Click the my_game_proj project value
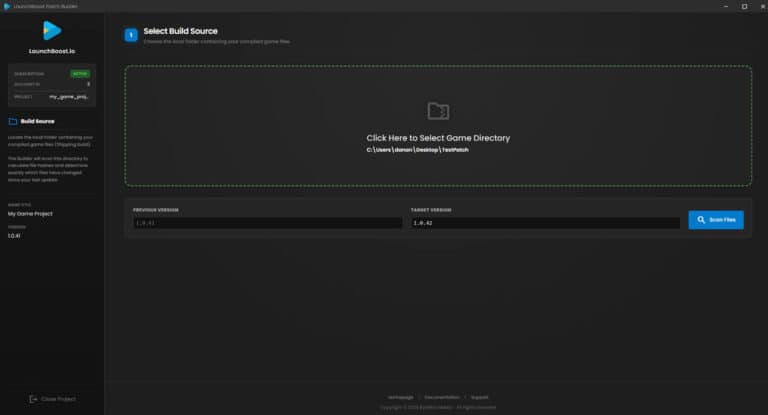The height and width of the screenshot is (415, 768). (69, 97)
